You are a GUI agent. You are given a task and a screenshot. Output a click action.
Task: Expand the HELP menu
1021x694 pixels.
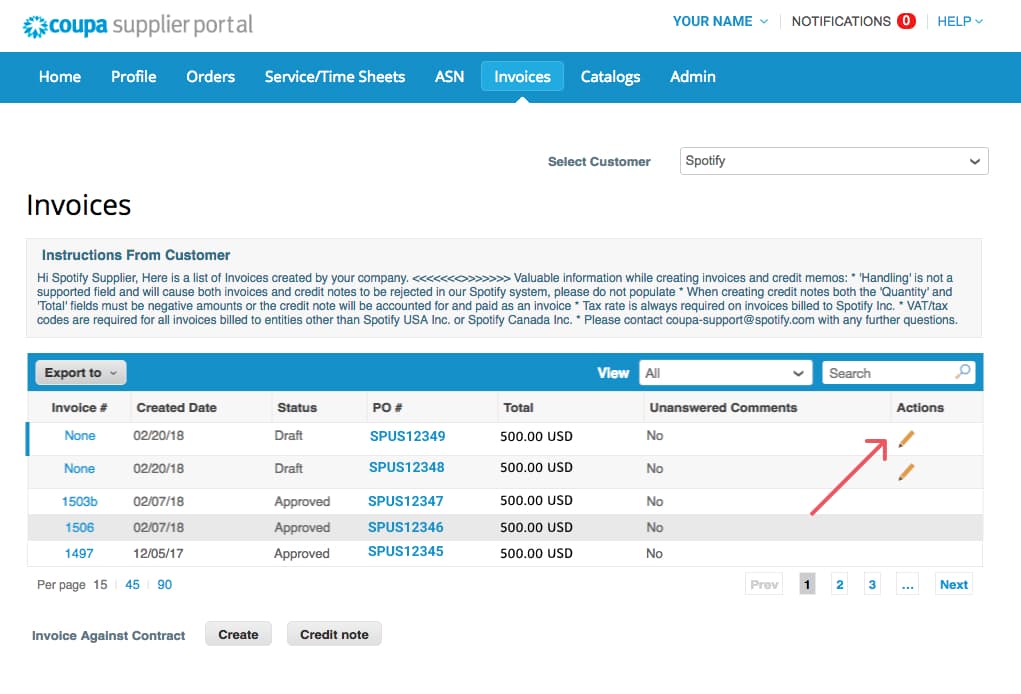pos(960,21)
